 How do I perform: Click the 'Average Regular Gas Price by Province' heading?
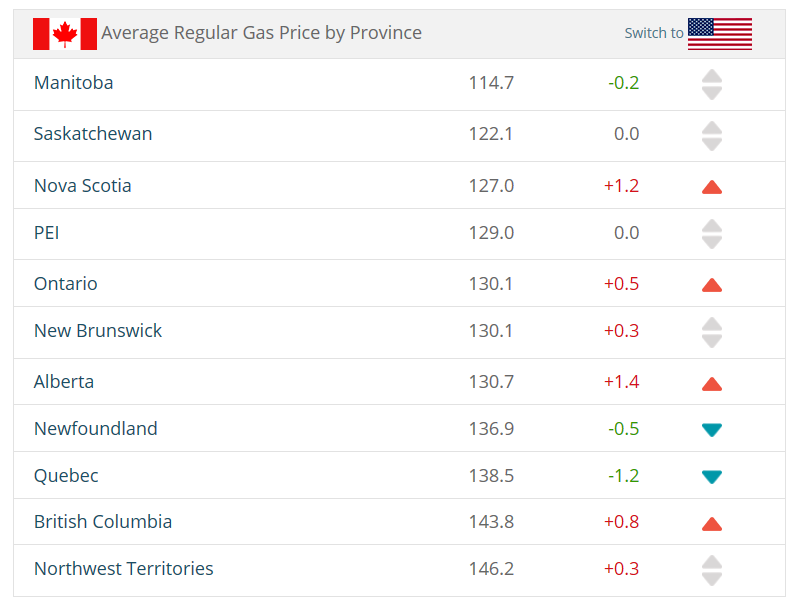pos(261,33)
